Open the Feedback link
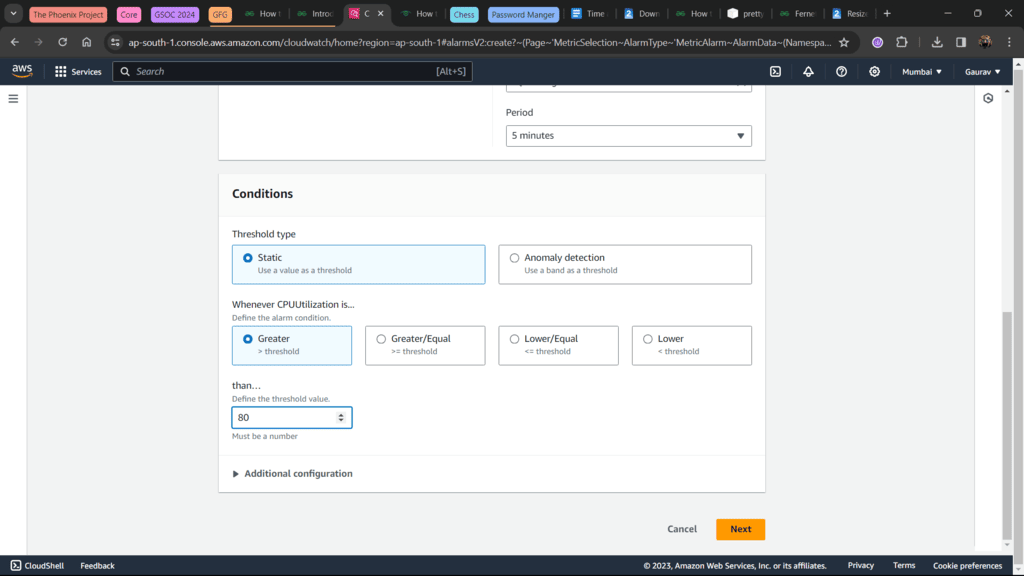Screen dimensions: 1024x576 (x=97, y=566)
